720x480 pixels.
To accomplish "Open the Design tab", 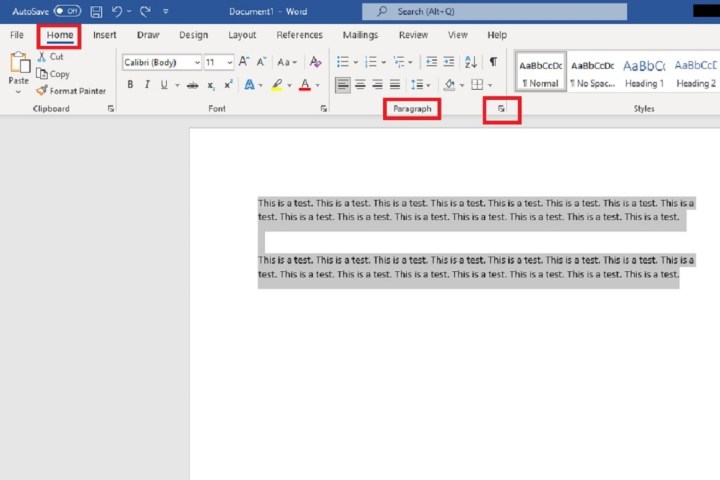I will click(193, 35).
